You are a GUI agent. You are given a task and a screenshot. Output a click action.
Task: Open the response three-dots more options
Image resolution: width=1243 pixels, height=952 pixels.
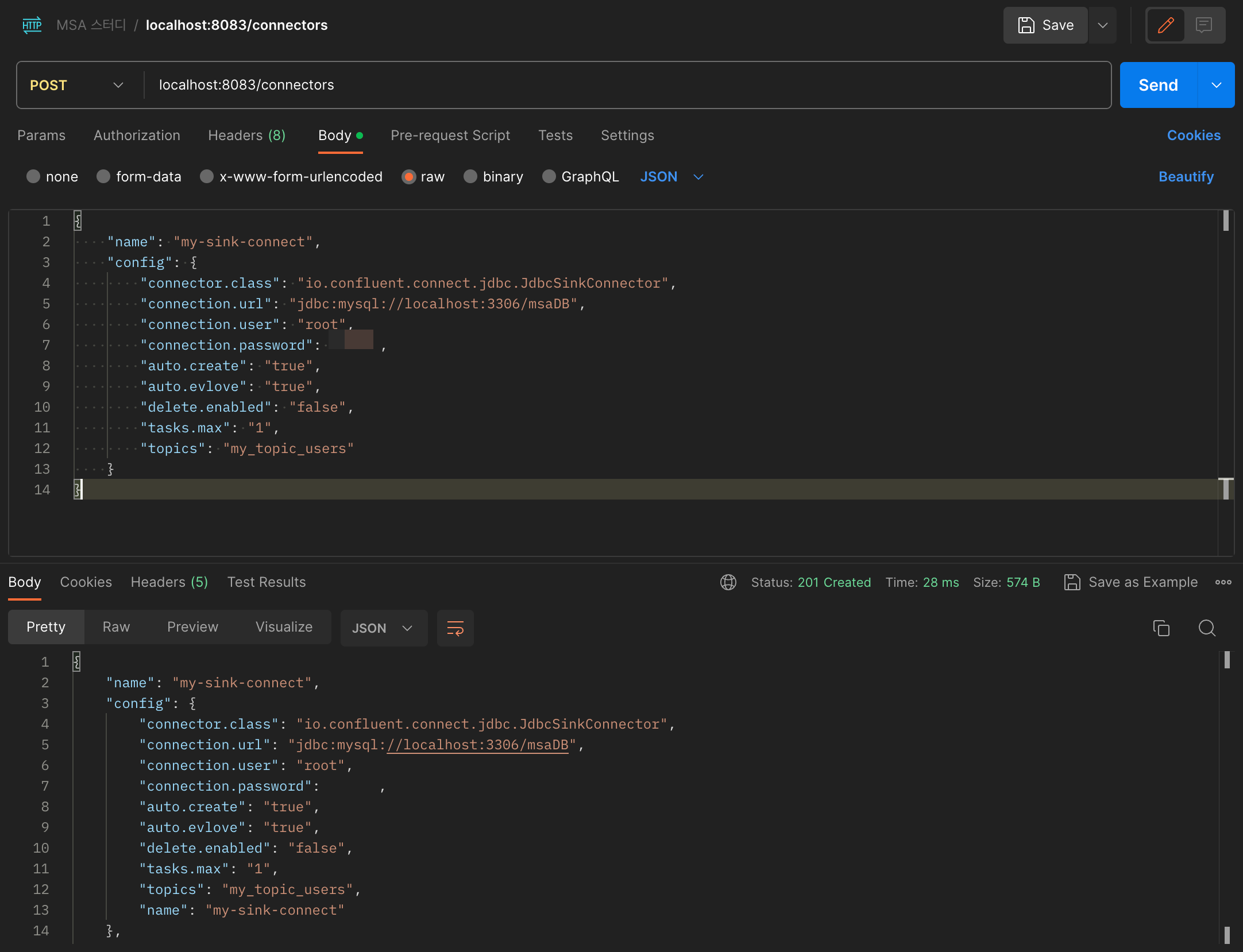point(1223,582)
